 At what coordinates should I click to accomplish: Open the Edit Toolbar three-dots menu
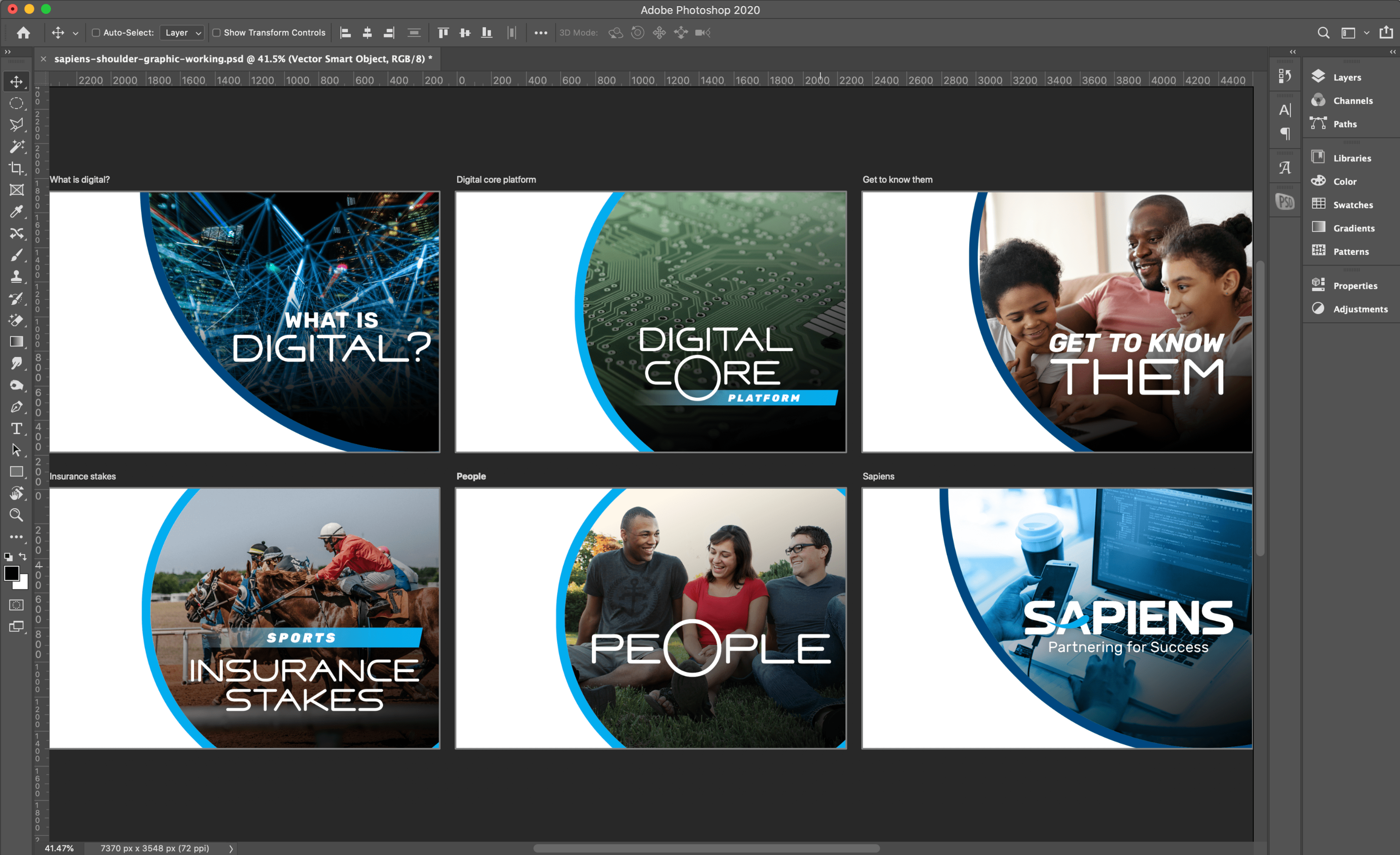click(x=16, y=537)
